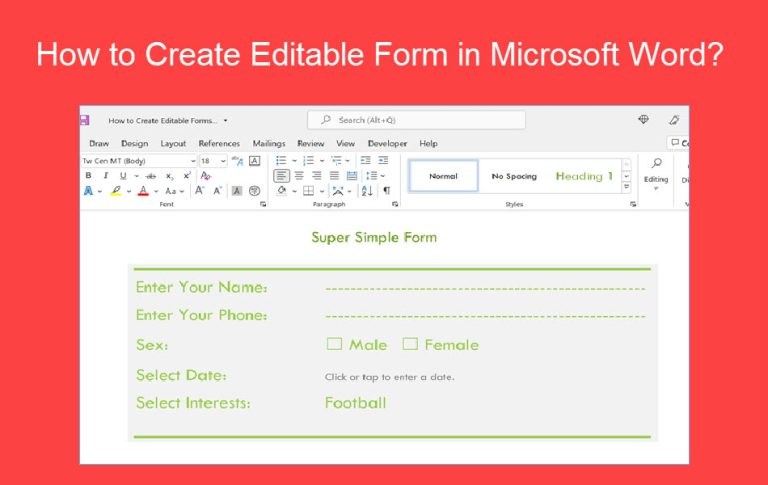This screenshot has width=768, height=485.
Task: Click the Save icon in title bar
Action: (x=84, y=120)
